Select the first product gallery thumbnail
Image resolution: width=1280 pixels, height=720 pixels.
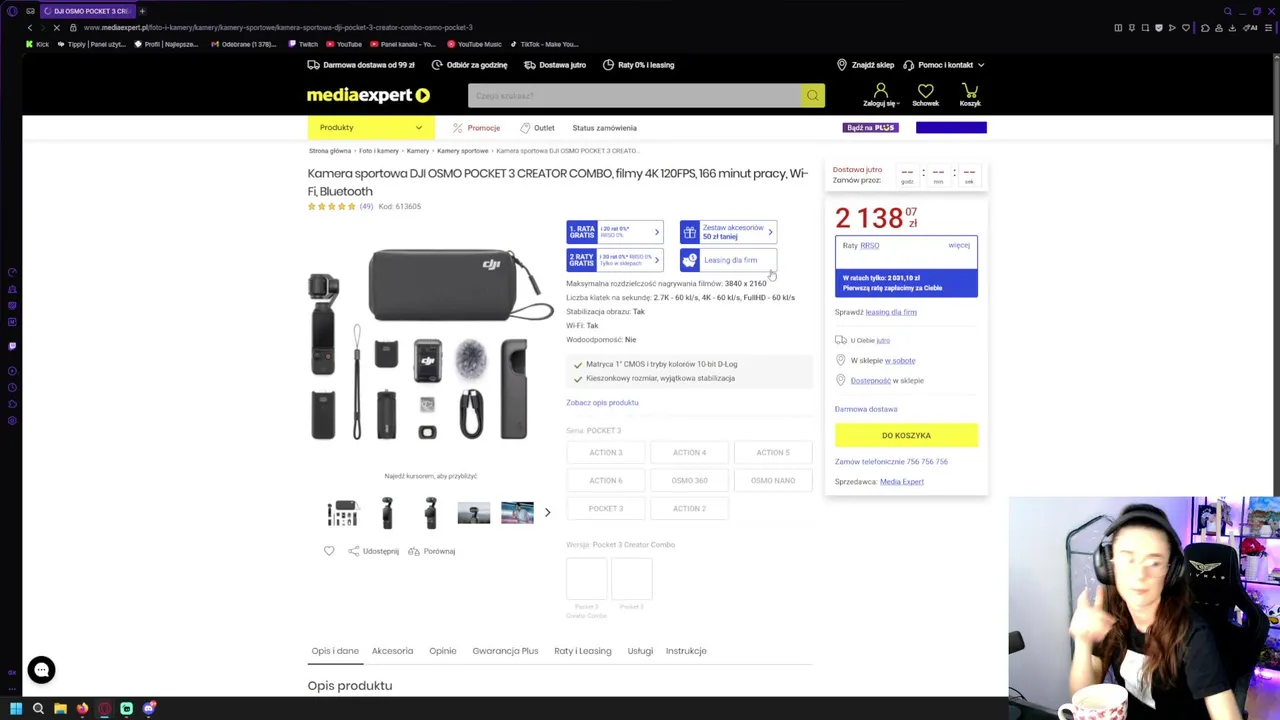[x=343, y=513]
